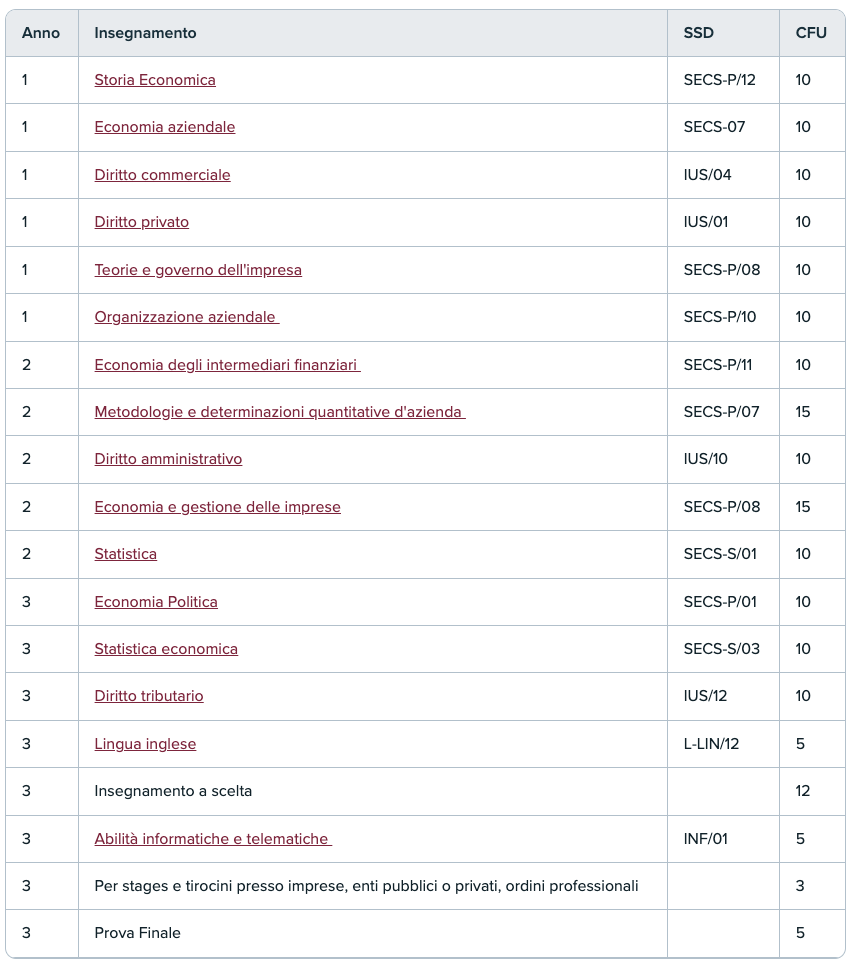This screenshot has width=854, height=966.
Task: Open Diritto commerciale course page
Action: (162, 175)
